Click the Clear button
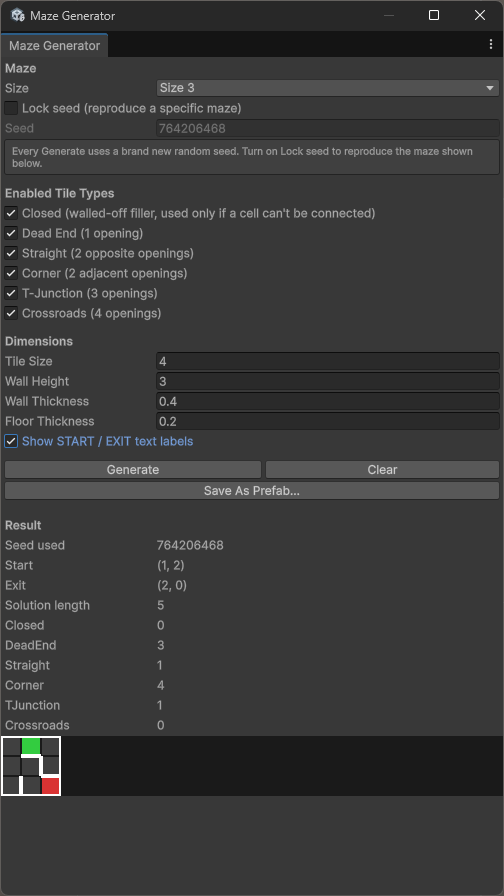 pyautogui.click(x=382, y=470)
